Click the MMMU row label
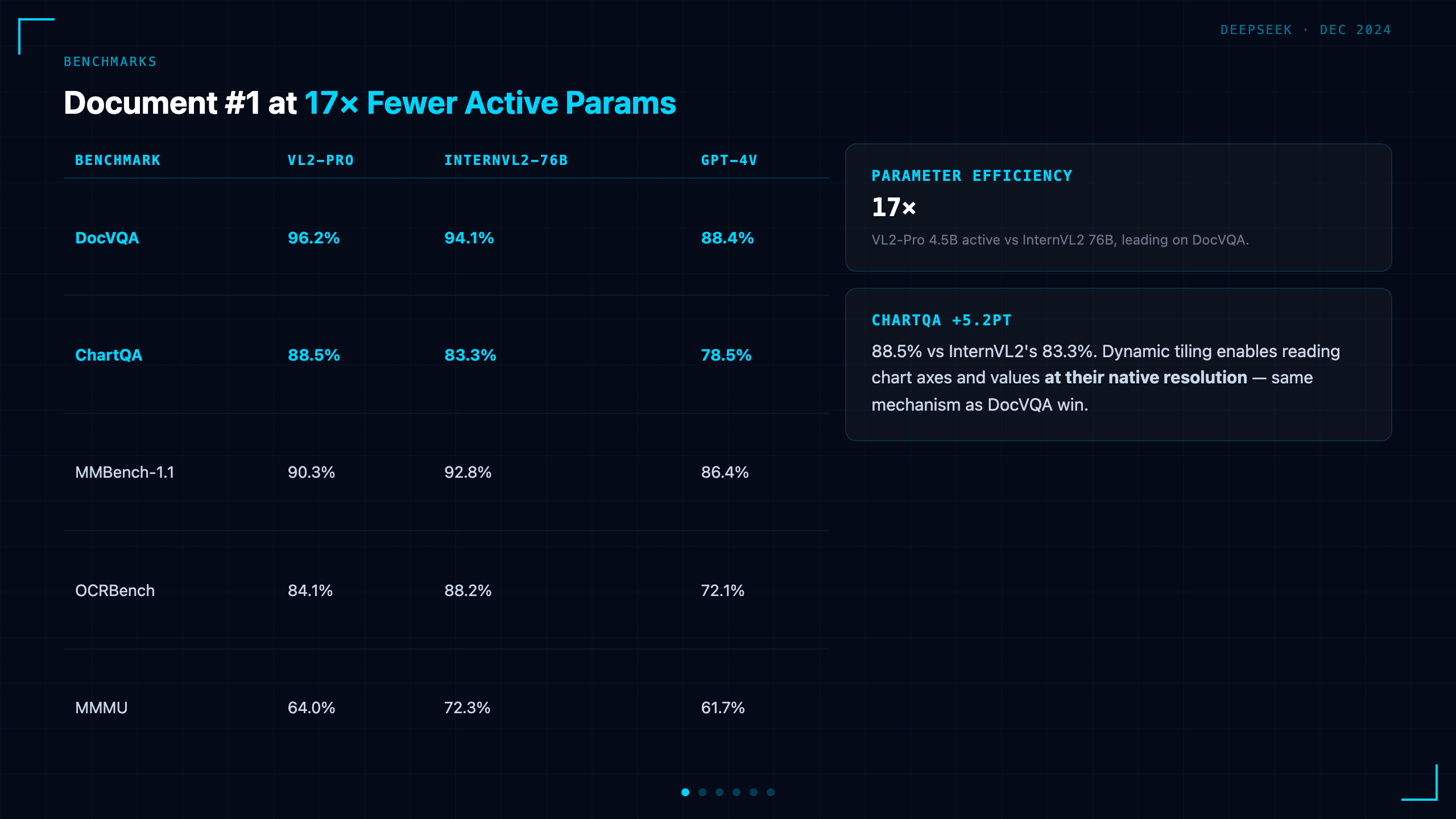 click(x=101, y=708)
